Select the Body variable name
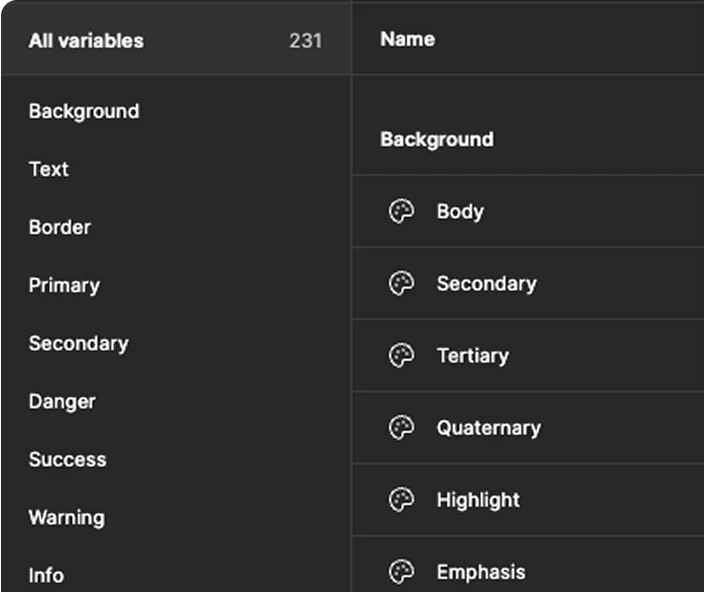 point(460,212)
